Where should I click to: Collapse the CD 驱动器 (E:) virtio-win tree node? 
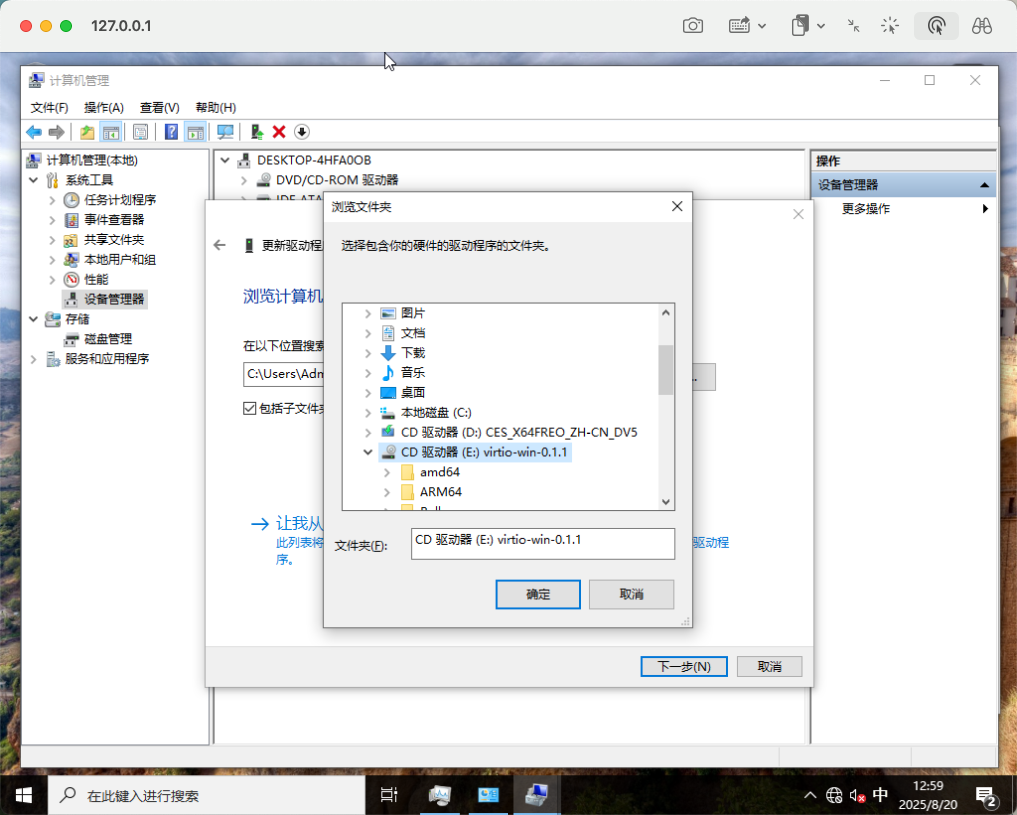click(x=368, y=452)
